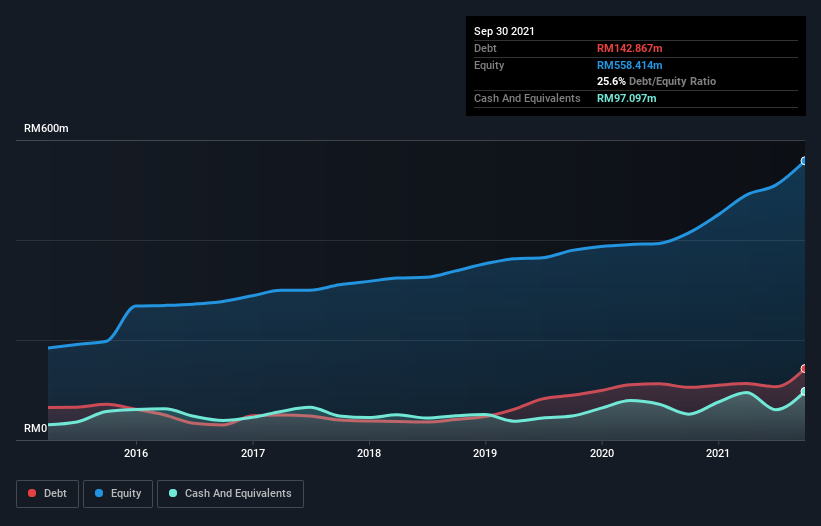Image resolution: width=821 pixels, height=526 pixels.
Task: Click the blue Equity legend dot
Action: coord(99,493)
